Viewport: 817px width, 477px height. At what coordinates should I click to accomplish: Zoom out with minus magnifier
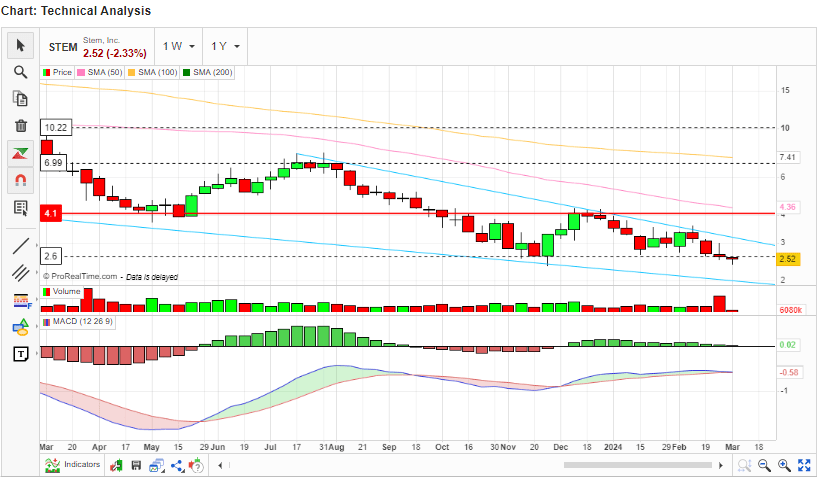pyautogui.click(x=764, y=465)
